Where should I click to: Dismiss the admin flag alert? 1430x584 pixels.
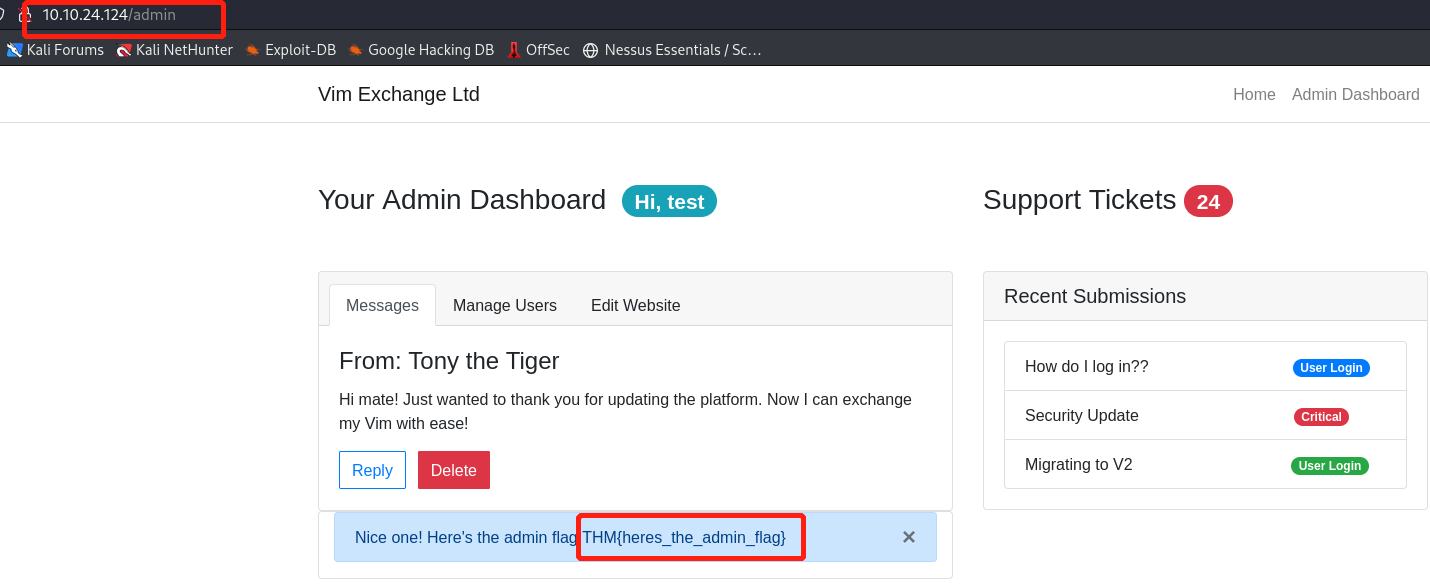pyautogui.click(x=908, y=537)
